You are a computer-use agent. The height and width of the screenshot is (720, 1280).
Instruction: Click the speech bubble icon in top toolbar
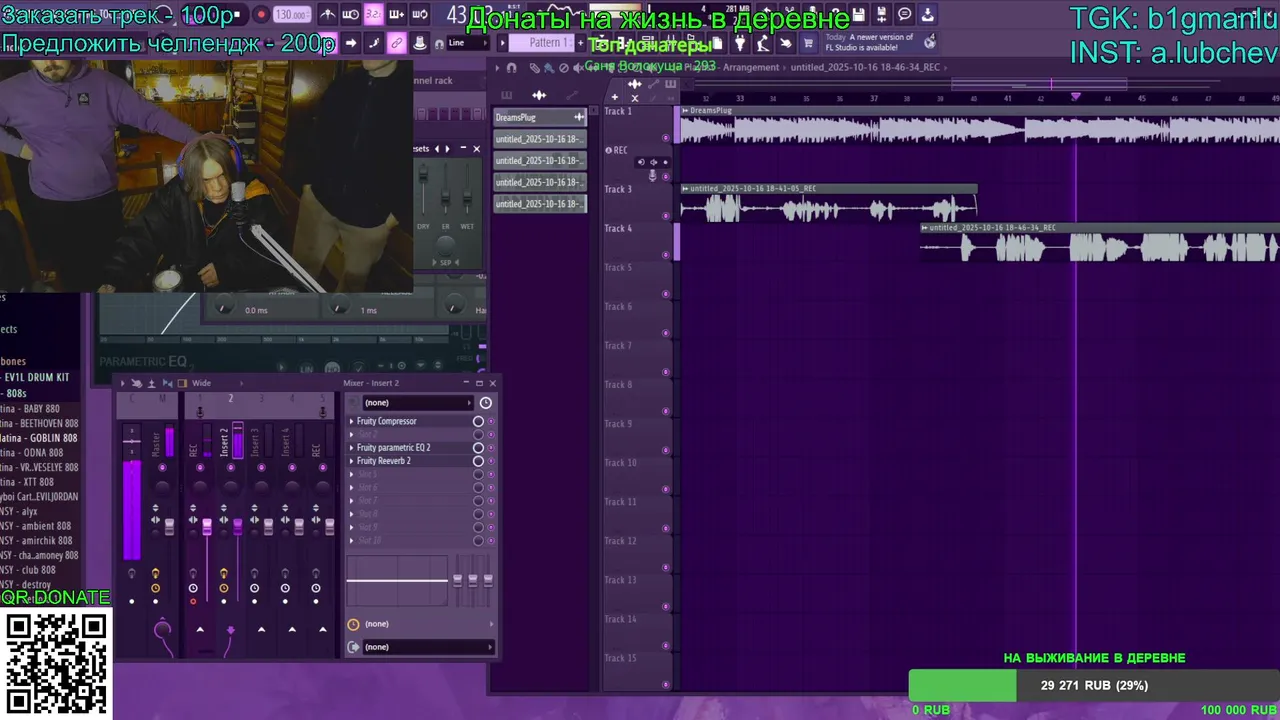[x=904, y=14]
